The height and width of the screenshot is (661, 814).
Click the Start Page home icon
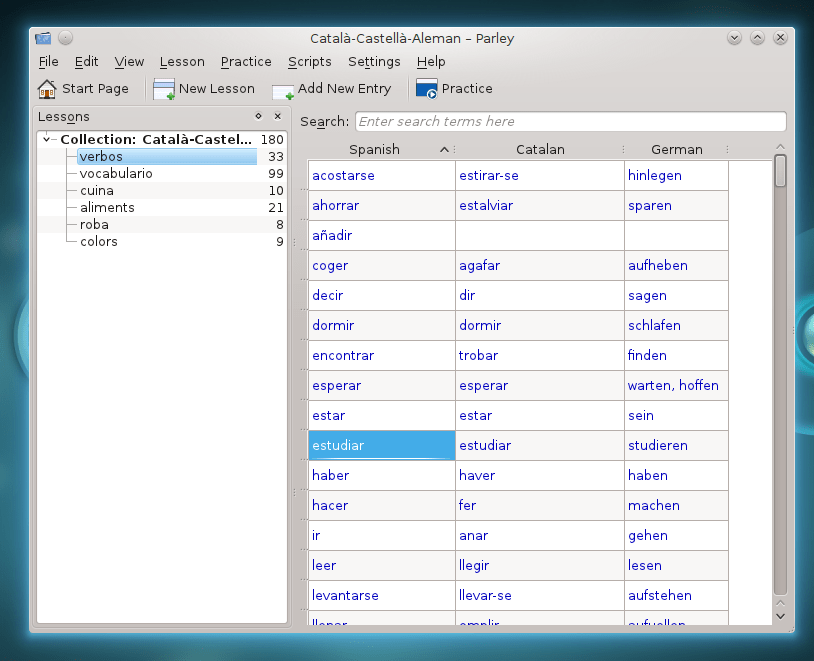click(47, 89)
